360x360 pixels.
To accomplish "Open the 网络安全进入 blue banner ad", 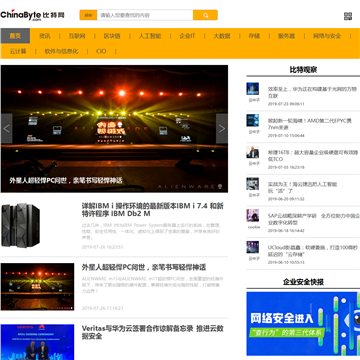I will tap(303, 324).
